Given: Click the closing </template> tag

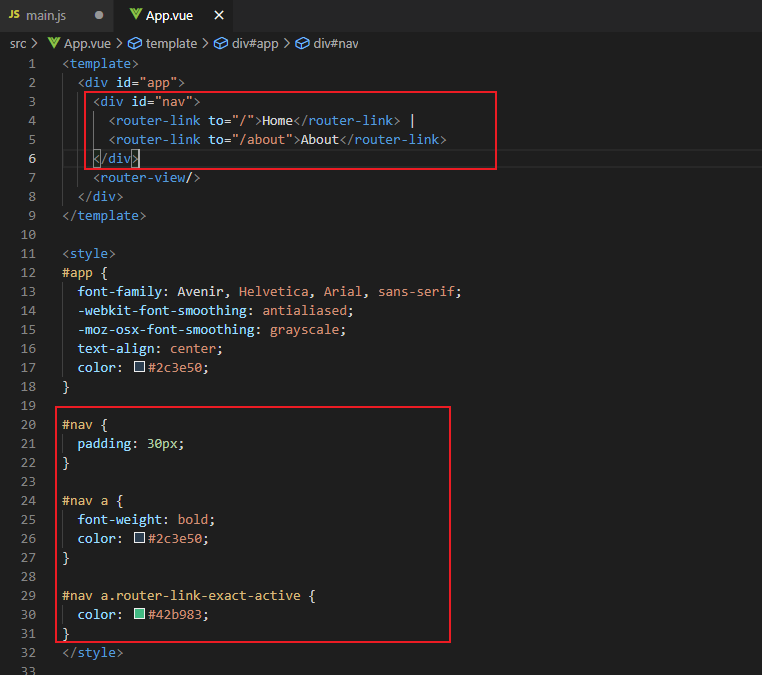Looking at the screenshot, I should click(x=104, y=216).
